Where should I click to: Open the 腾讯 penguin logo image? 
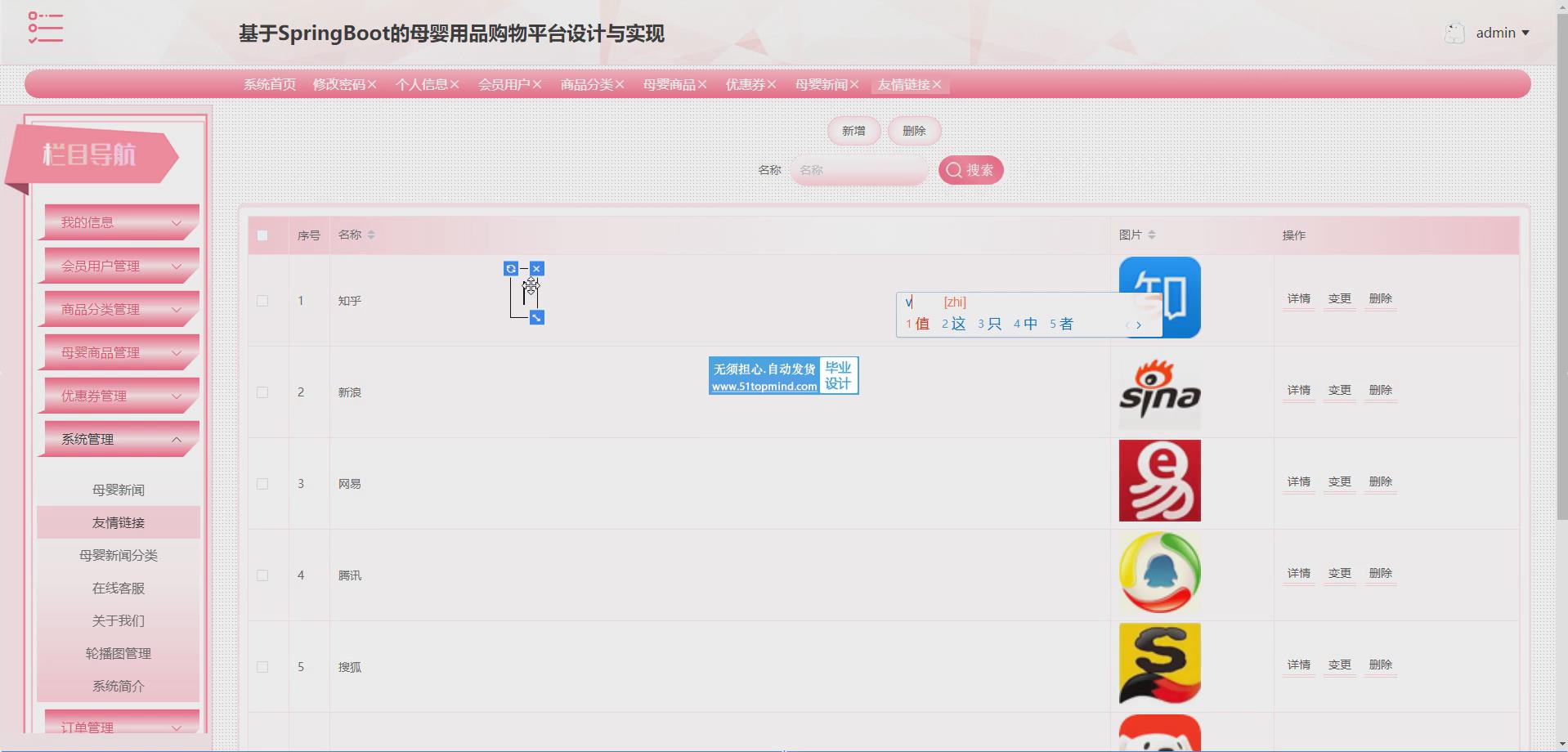tap(1160, 572)
